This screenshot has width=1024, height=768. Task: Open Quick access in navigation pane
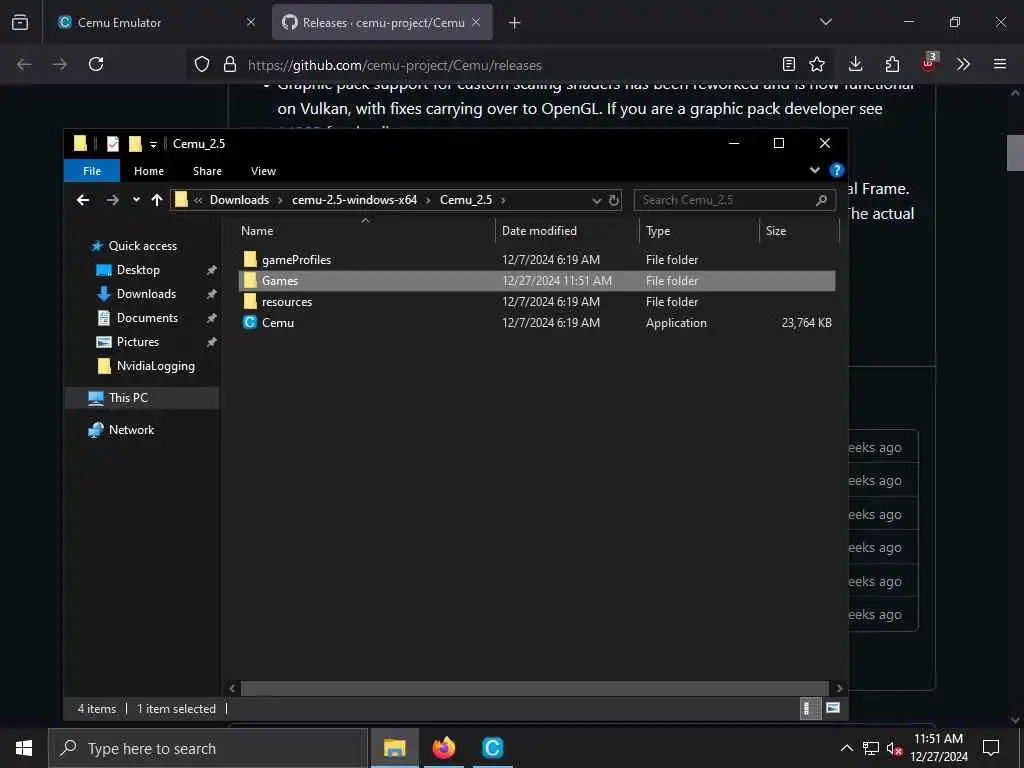(142, 246)
